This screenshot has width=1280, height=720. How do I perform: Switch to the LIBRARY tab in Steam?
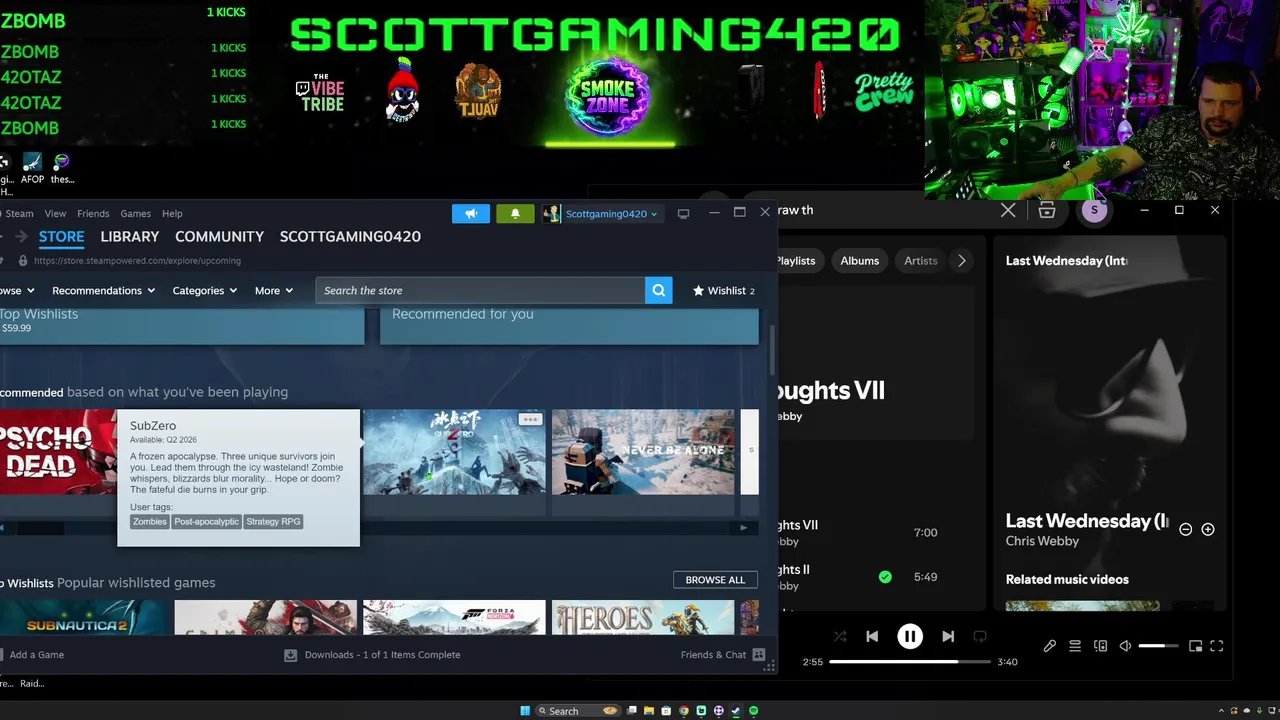[130, 237]
